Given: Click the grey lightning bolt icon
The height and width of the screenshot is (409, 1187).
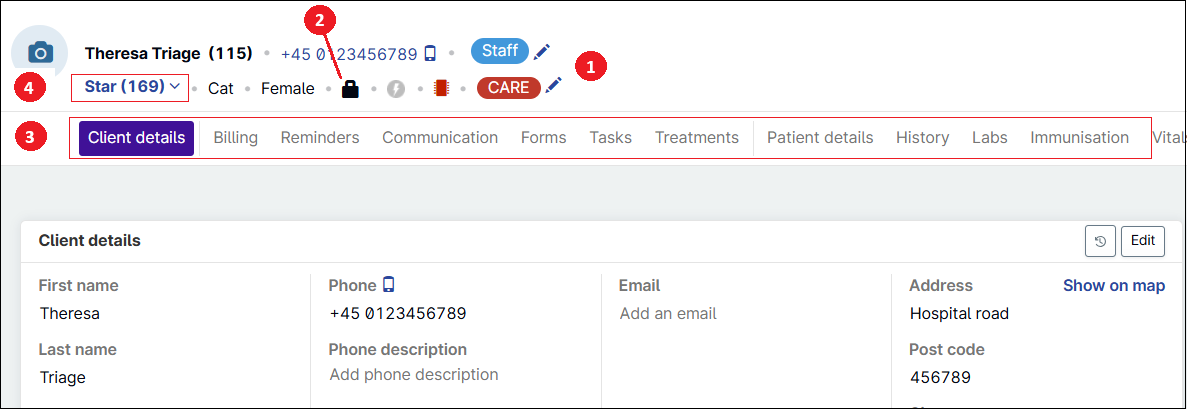Looking at the screenshot, I should tap(396, 89).
